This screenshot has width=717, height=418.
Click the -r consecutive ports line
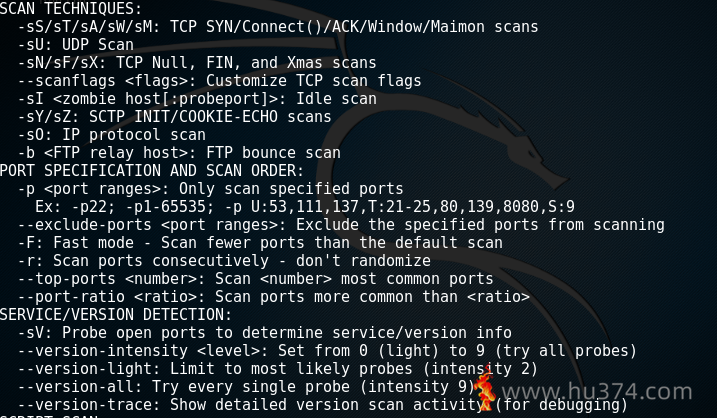click(224, 261)
